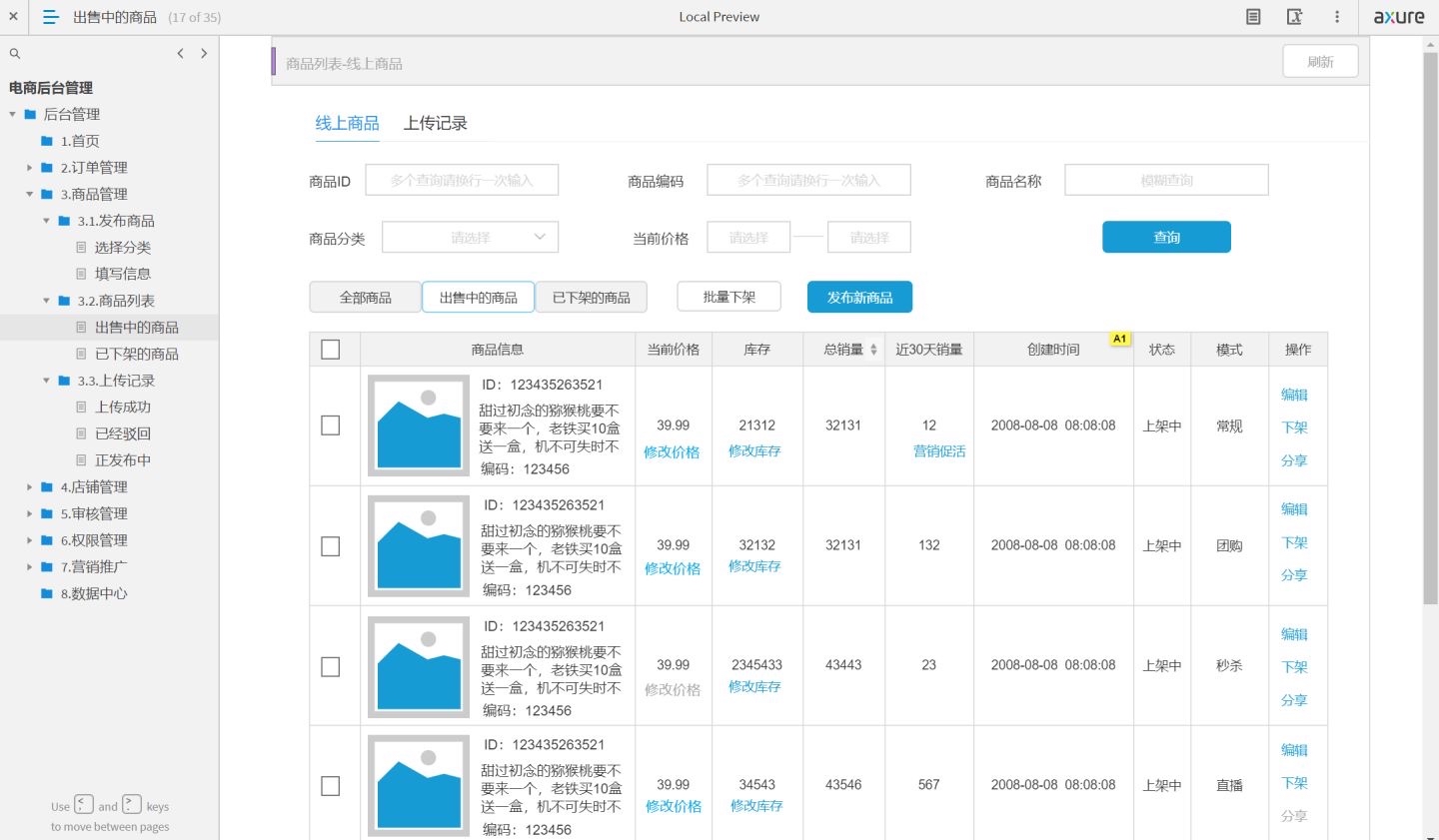Click the sort arrows beside 总销量

(873, 350)
